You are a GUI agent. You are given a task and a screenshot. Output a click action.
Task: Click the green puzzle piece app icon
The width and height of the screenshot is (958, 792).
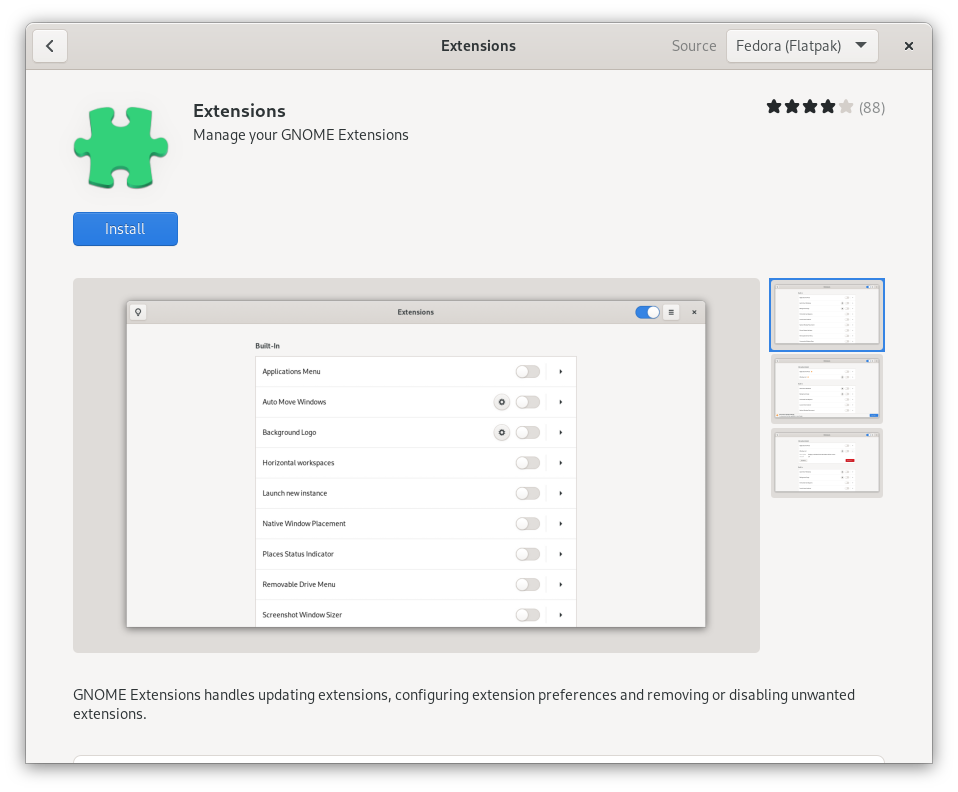point(120,147)
